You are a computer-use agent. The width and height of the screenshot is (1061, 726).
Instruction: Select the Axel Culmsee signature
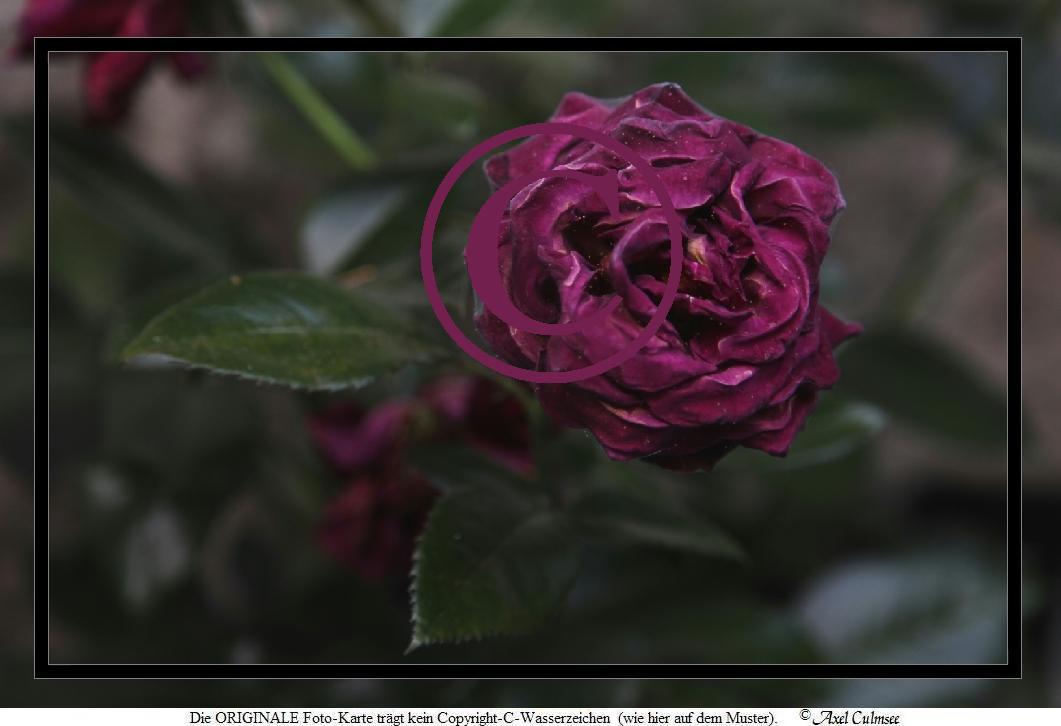click(x=856, y=717)
